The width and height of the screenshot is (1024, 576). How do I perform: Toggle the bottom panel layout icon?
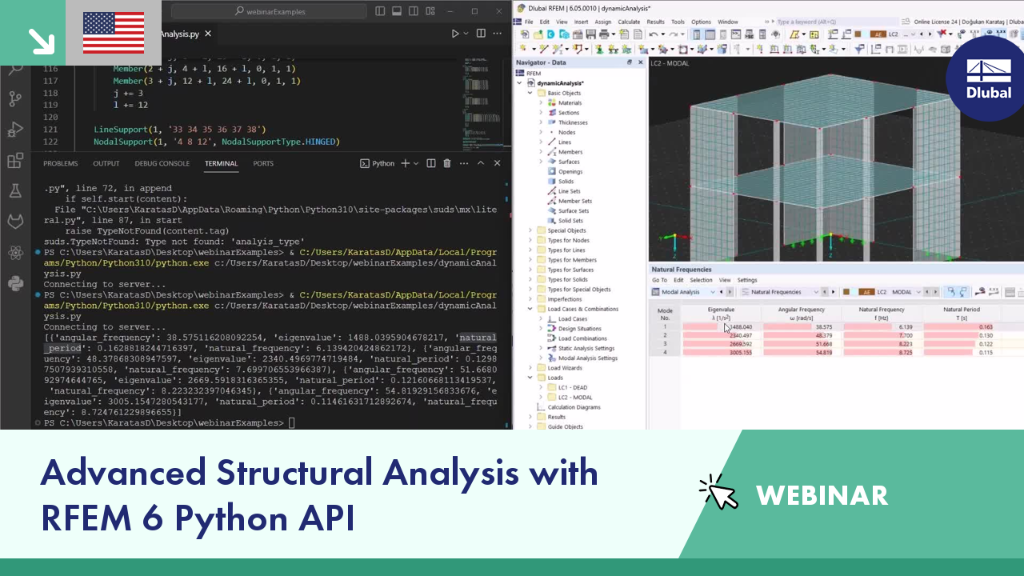396,11
